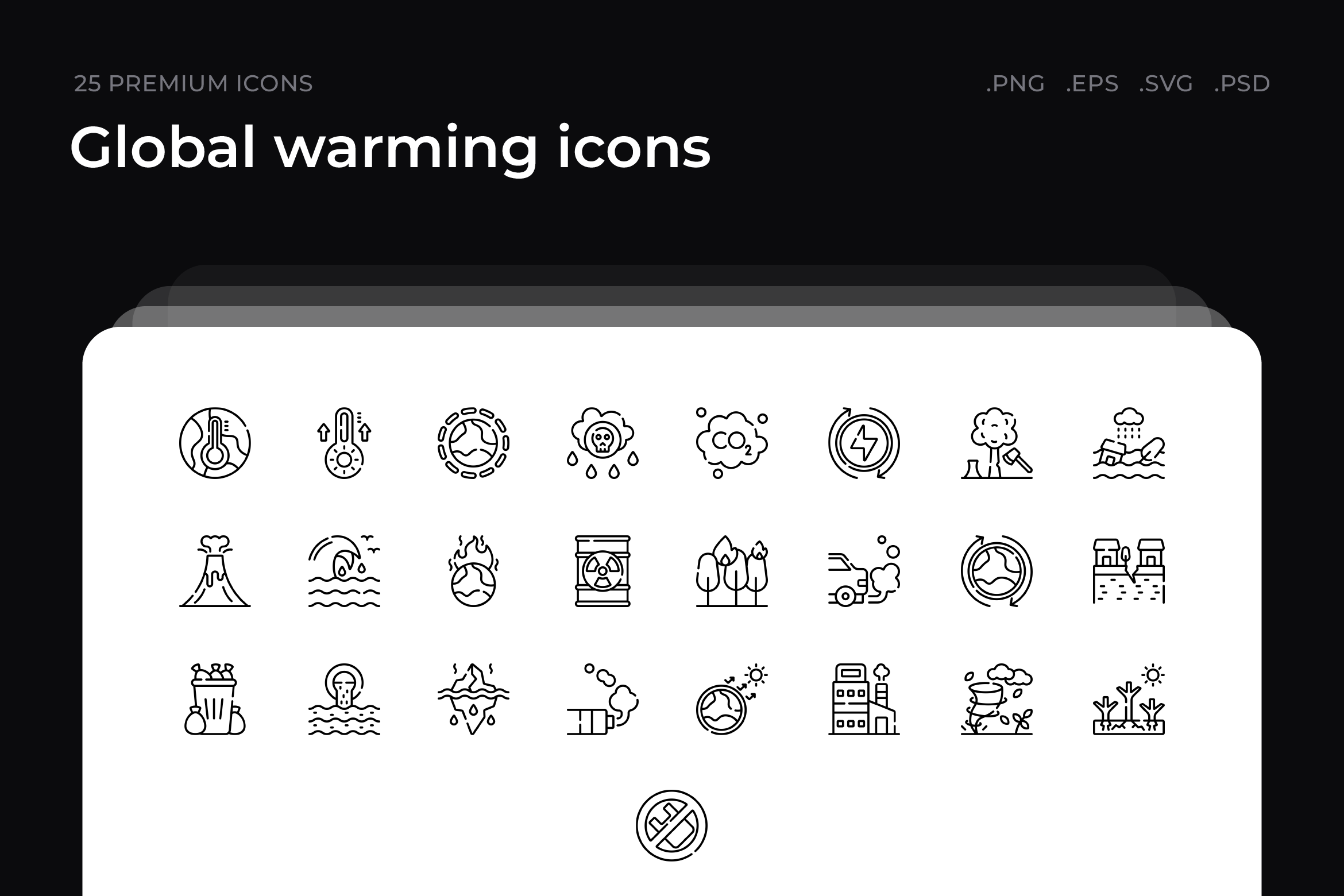Click the car exhaust pollution icon

864,571
